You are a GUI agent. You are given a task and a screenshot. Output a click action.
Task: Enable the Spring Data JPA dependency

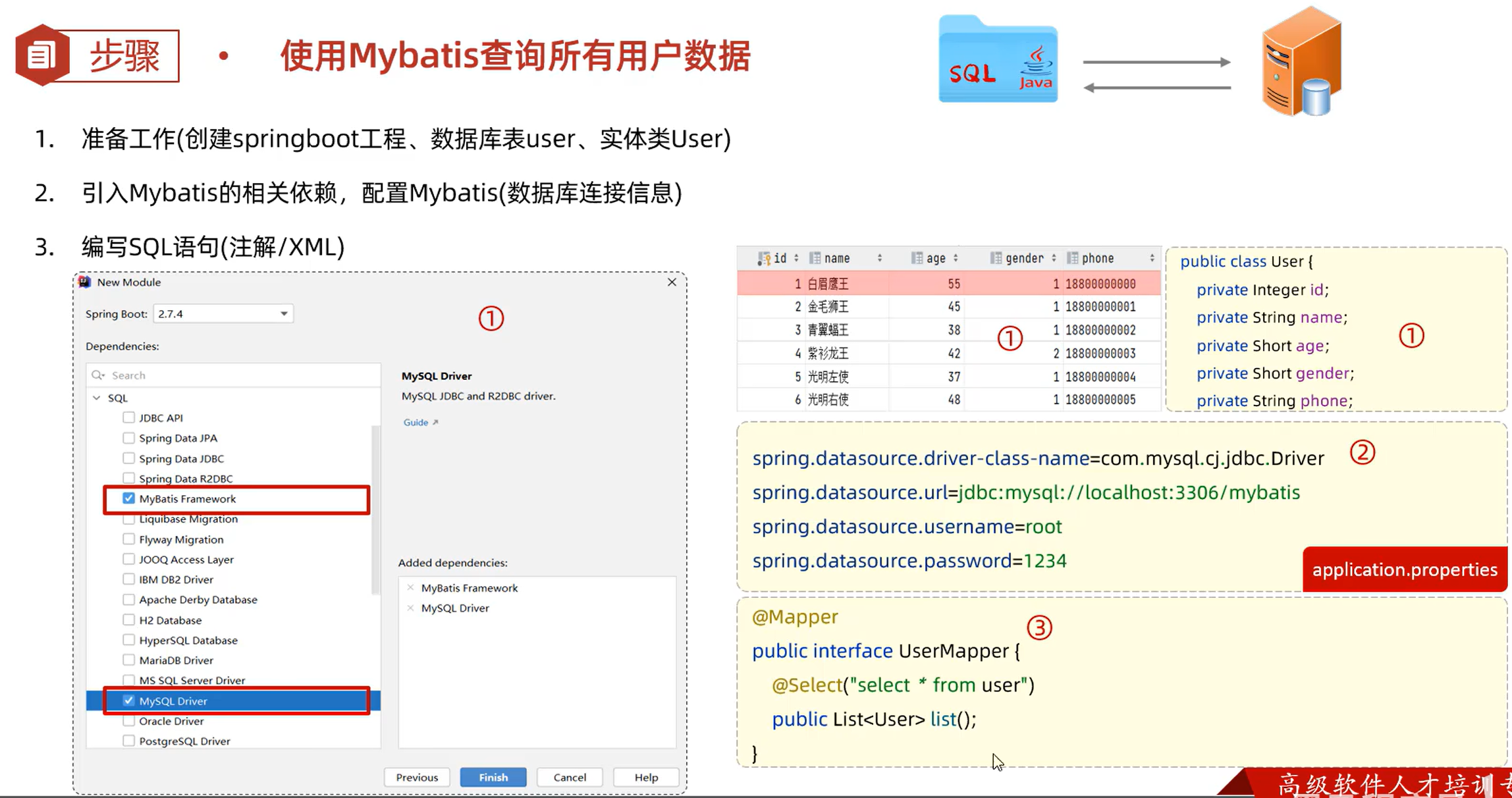coord(128,437)
